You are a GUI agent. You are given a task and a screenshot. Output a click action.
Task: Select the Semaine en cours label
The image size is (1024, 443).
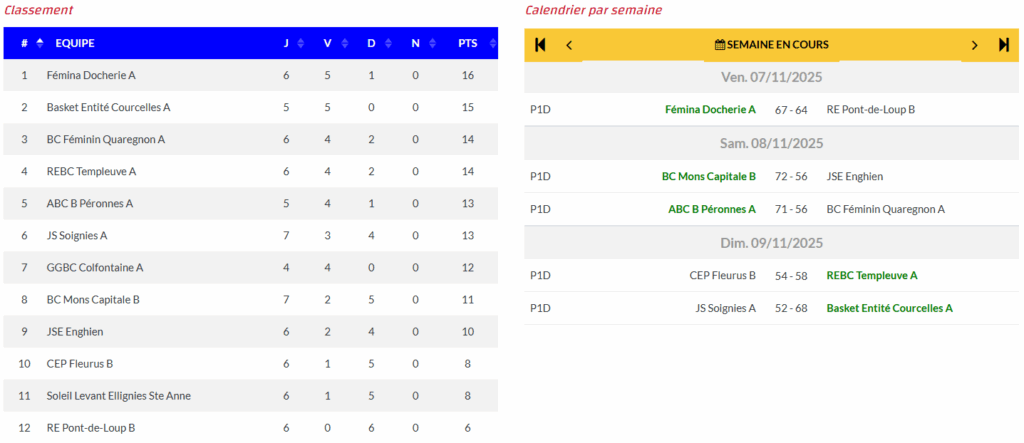point(777,45)
